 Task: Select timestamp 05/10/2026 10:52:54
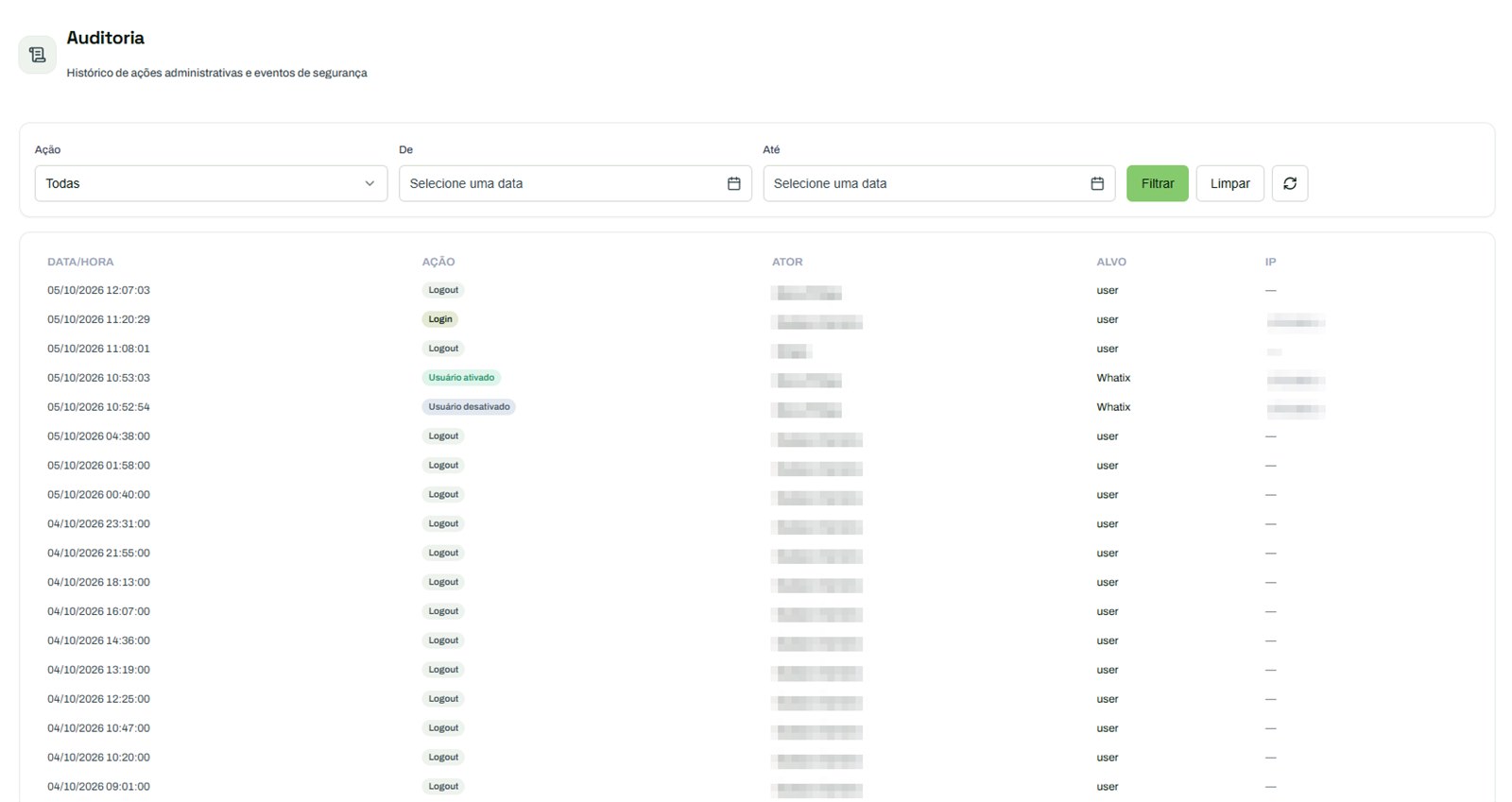tap(98, 407)
